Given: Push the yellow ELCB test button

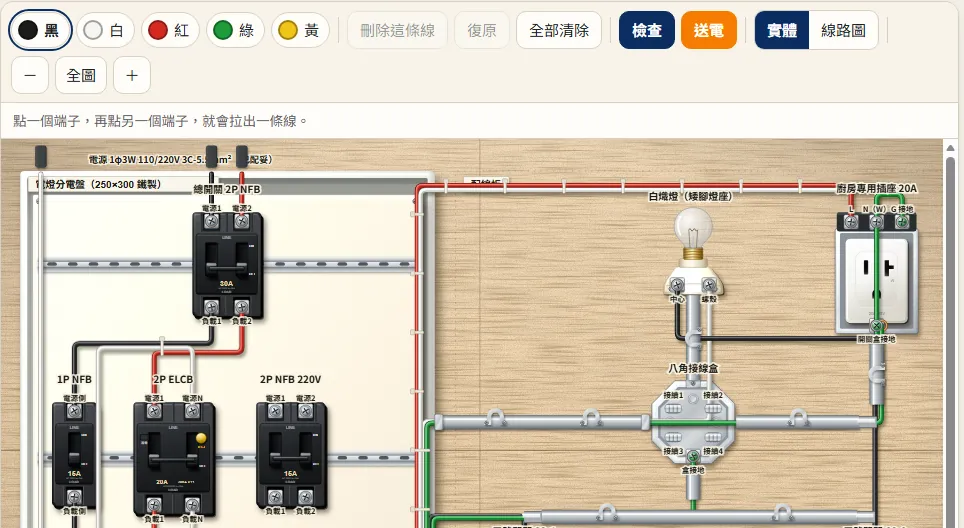Looking at the screenshot, I should click(201, 438).
